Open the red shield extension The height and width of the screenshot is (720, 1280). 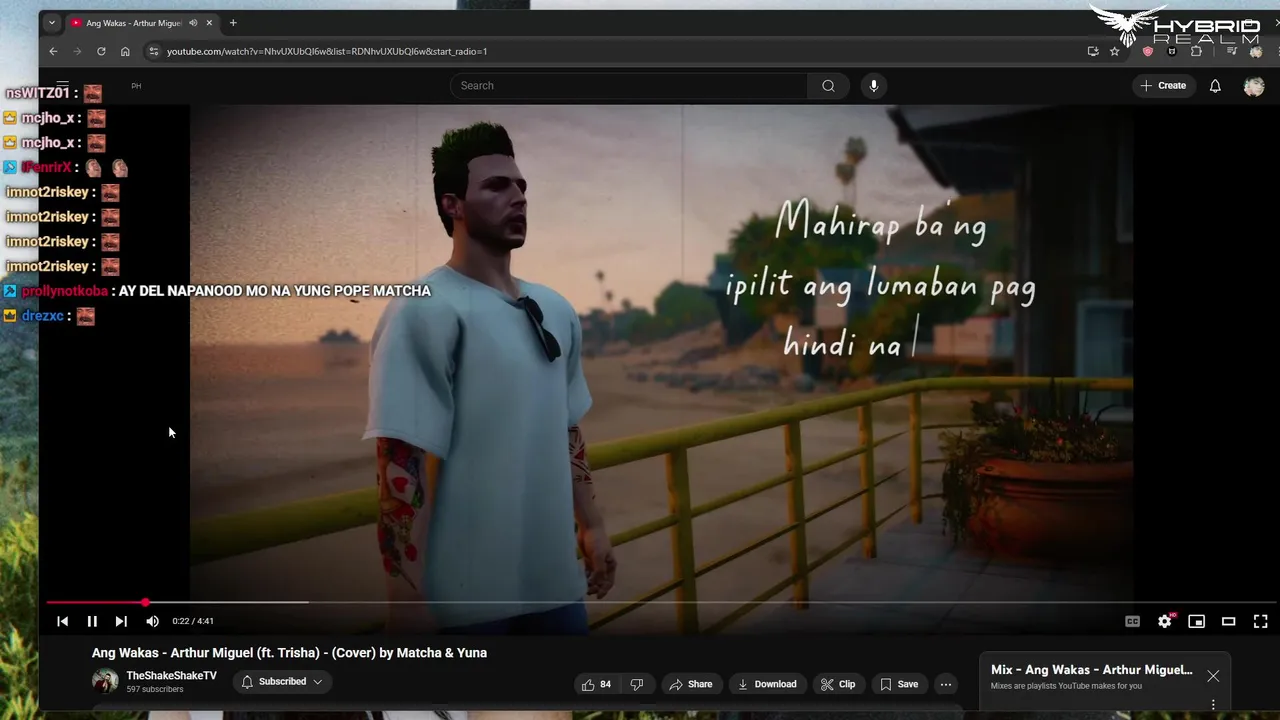point(1147,51)
